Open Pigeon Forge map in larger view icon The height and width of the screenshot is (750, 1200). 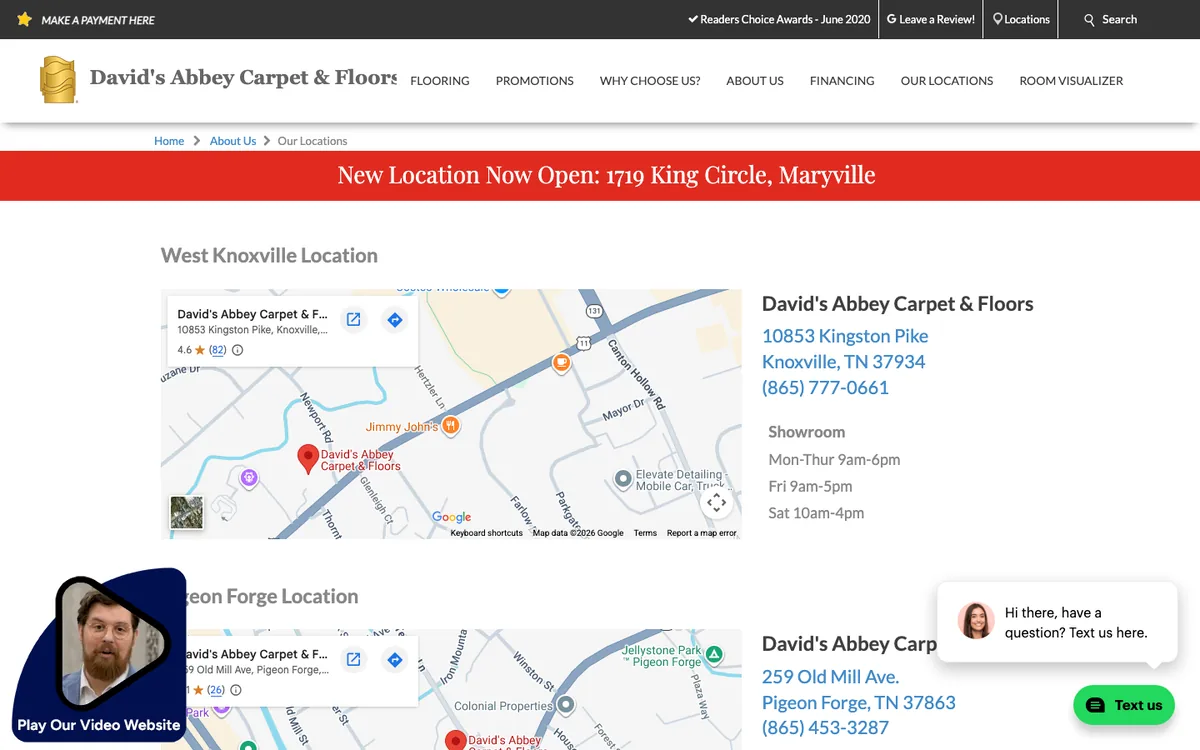(353, 660)
